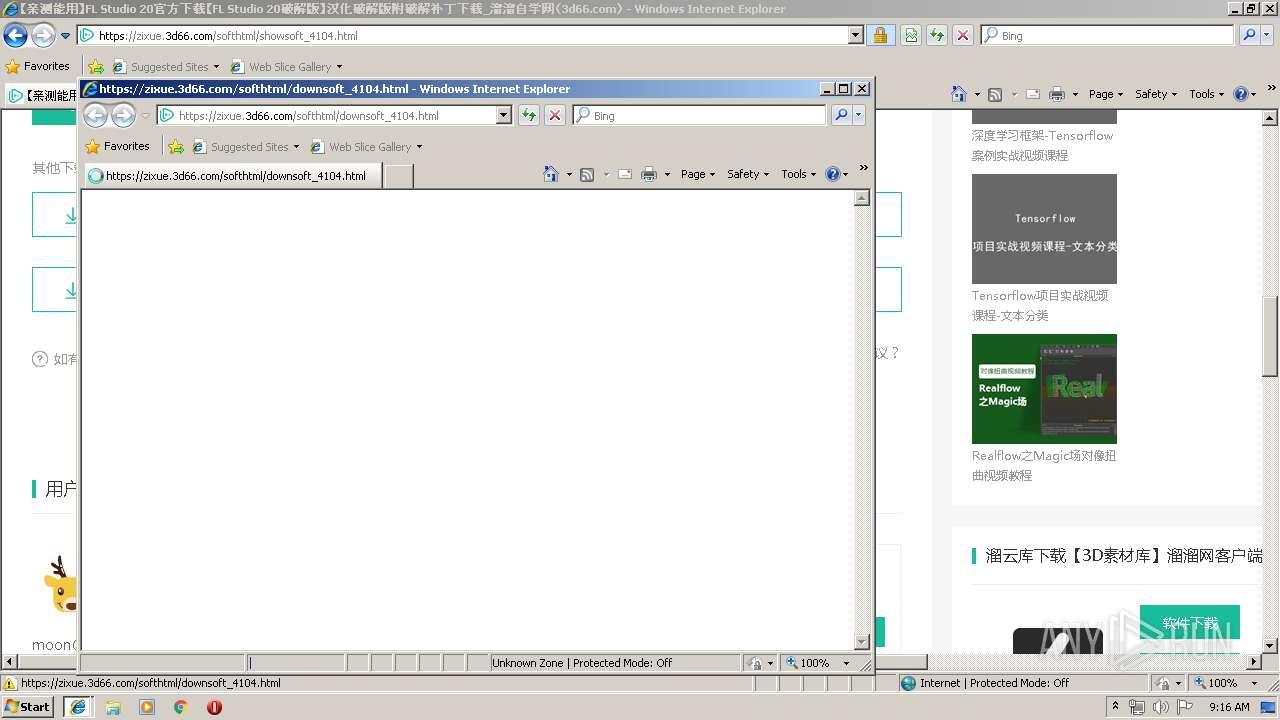Click Forward button in popup IE window
This screenshot has width=1280, height=720.
point(123,116)
